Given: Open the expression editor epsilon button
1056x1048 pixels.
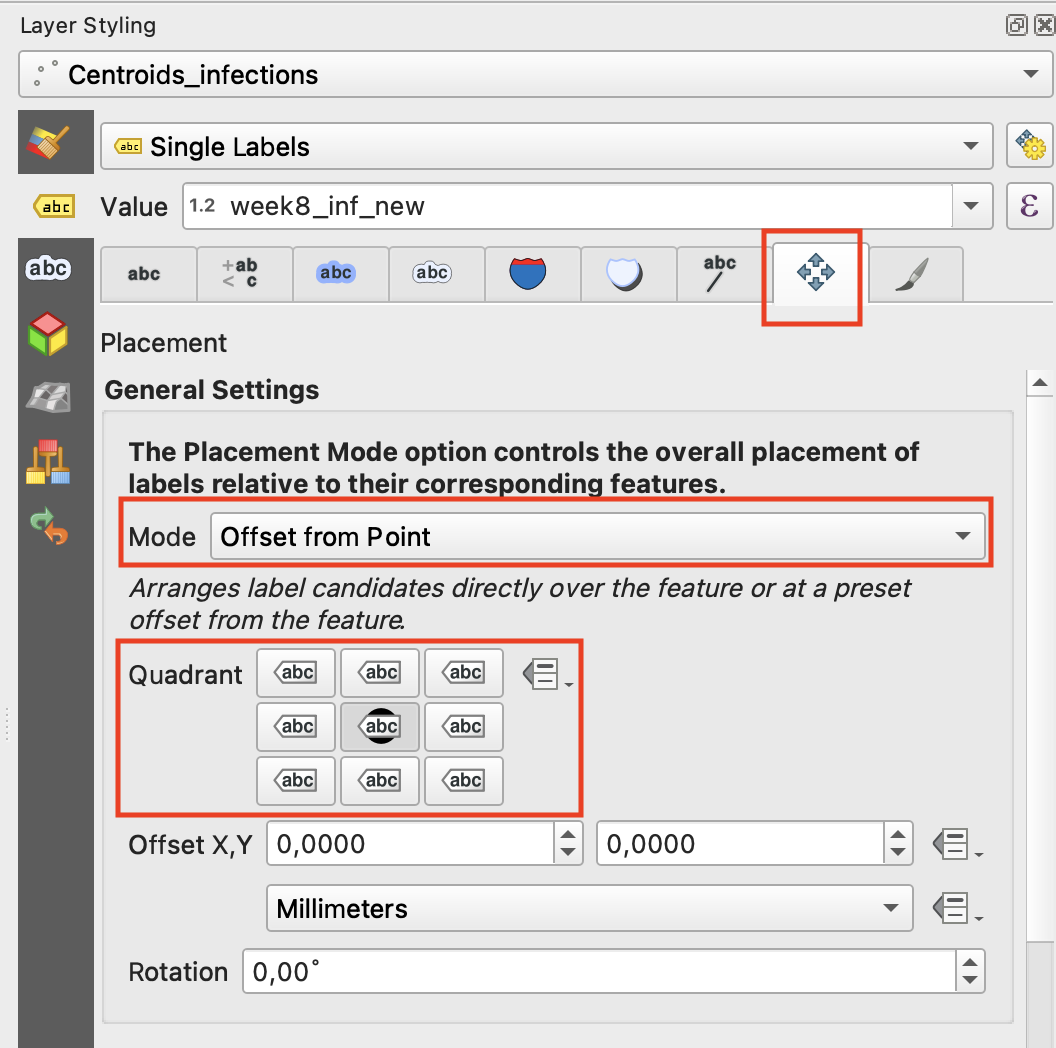Looking at the screenshot, I should click(1029, 207).
